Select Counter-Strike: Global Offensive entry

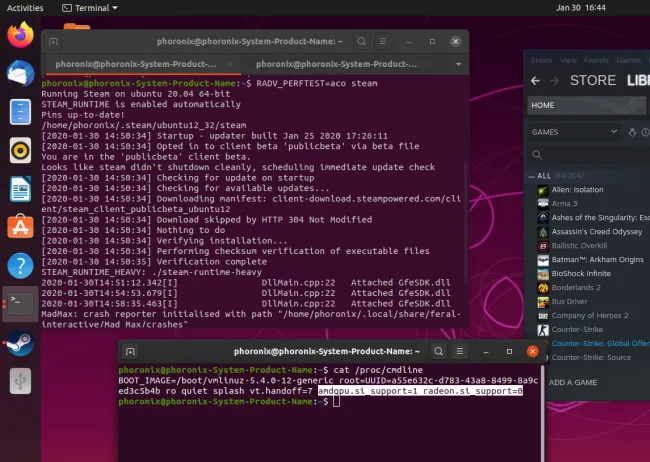click(600, 343)
